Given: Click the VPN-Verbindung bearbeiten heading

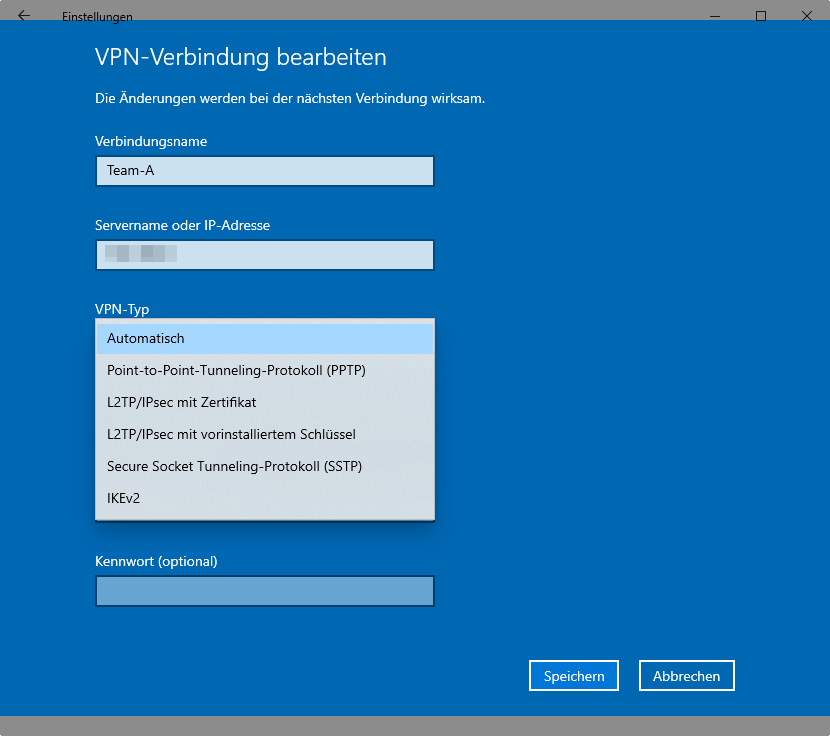Looking at the screenshot, I should tap(241, 57).
